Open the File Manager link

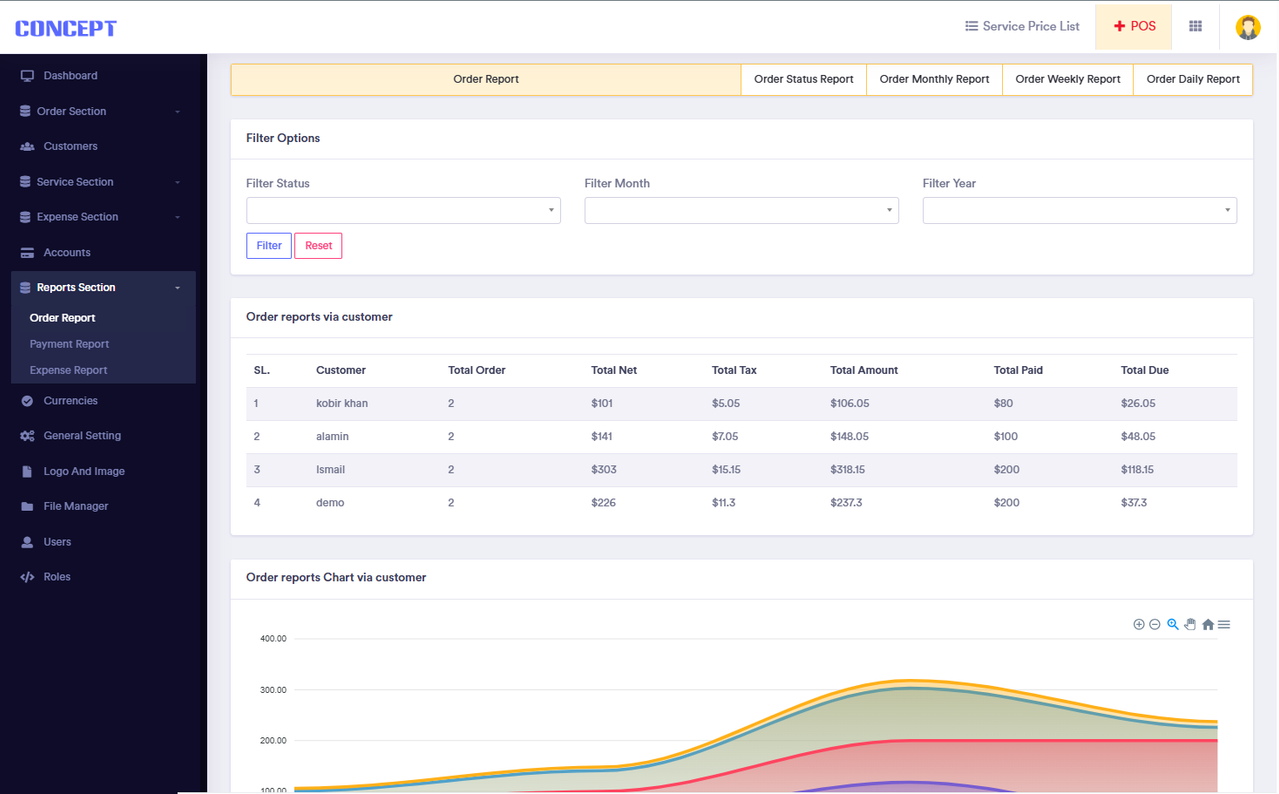[76, 507]
